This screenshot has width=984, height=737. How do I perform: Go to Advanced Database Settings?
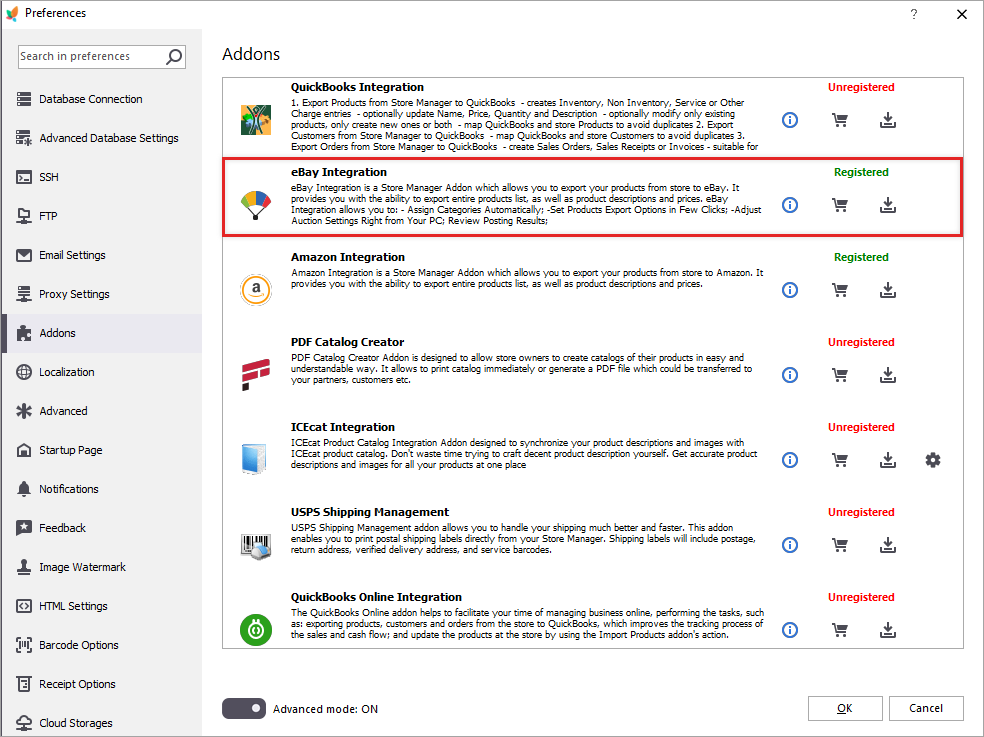(102, 138)
